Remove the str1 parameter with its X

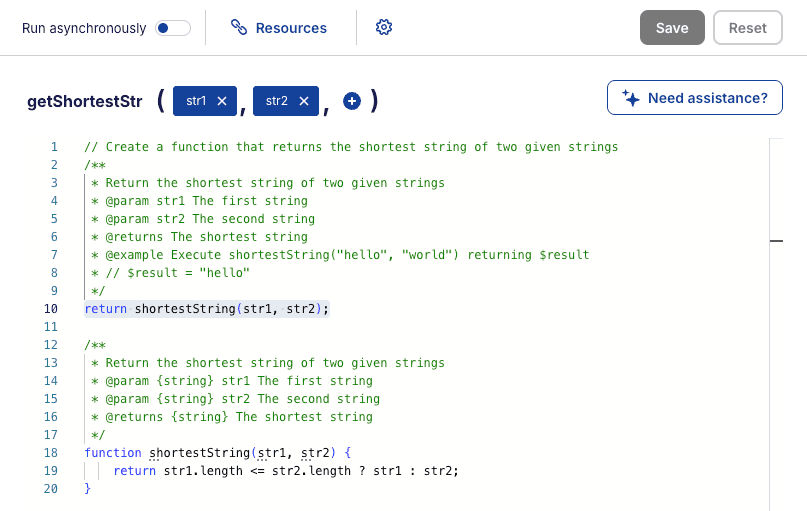[222, 101]
